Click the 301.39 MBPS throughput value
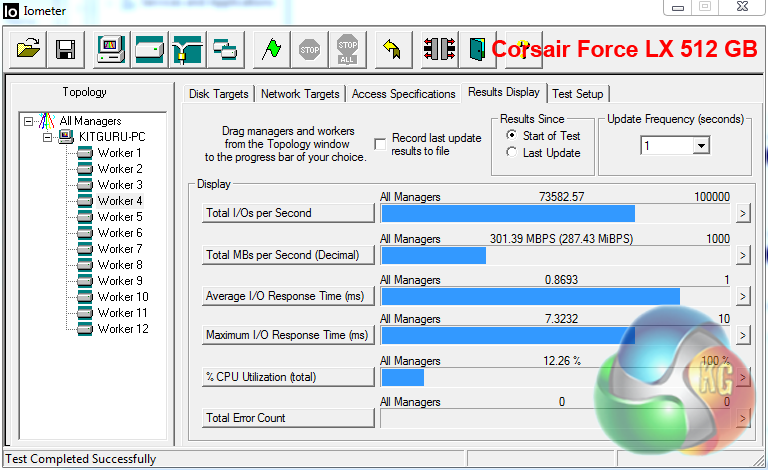768x470 pixels. (561, 239)
